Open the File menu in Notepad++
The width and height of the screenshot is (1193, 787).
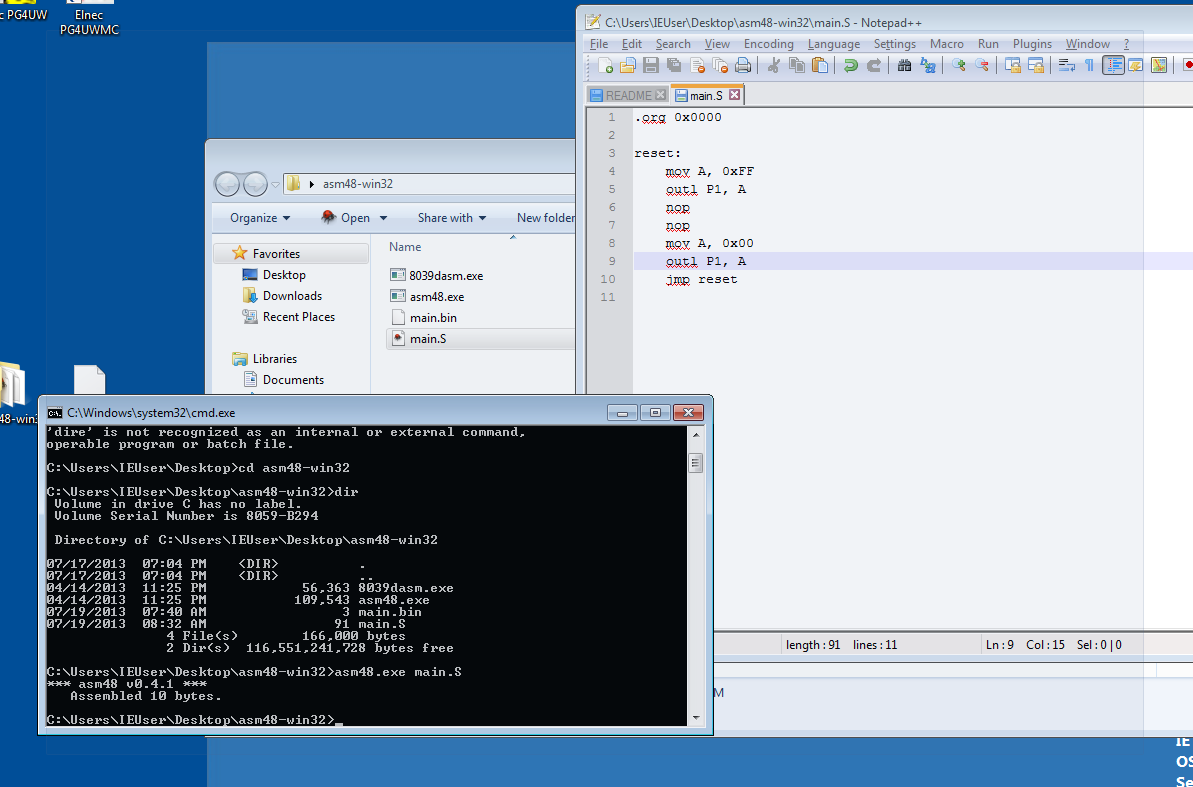tap(599, 44)
